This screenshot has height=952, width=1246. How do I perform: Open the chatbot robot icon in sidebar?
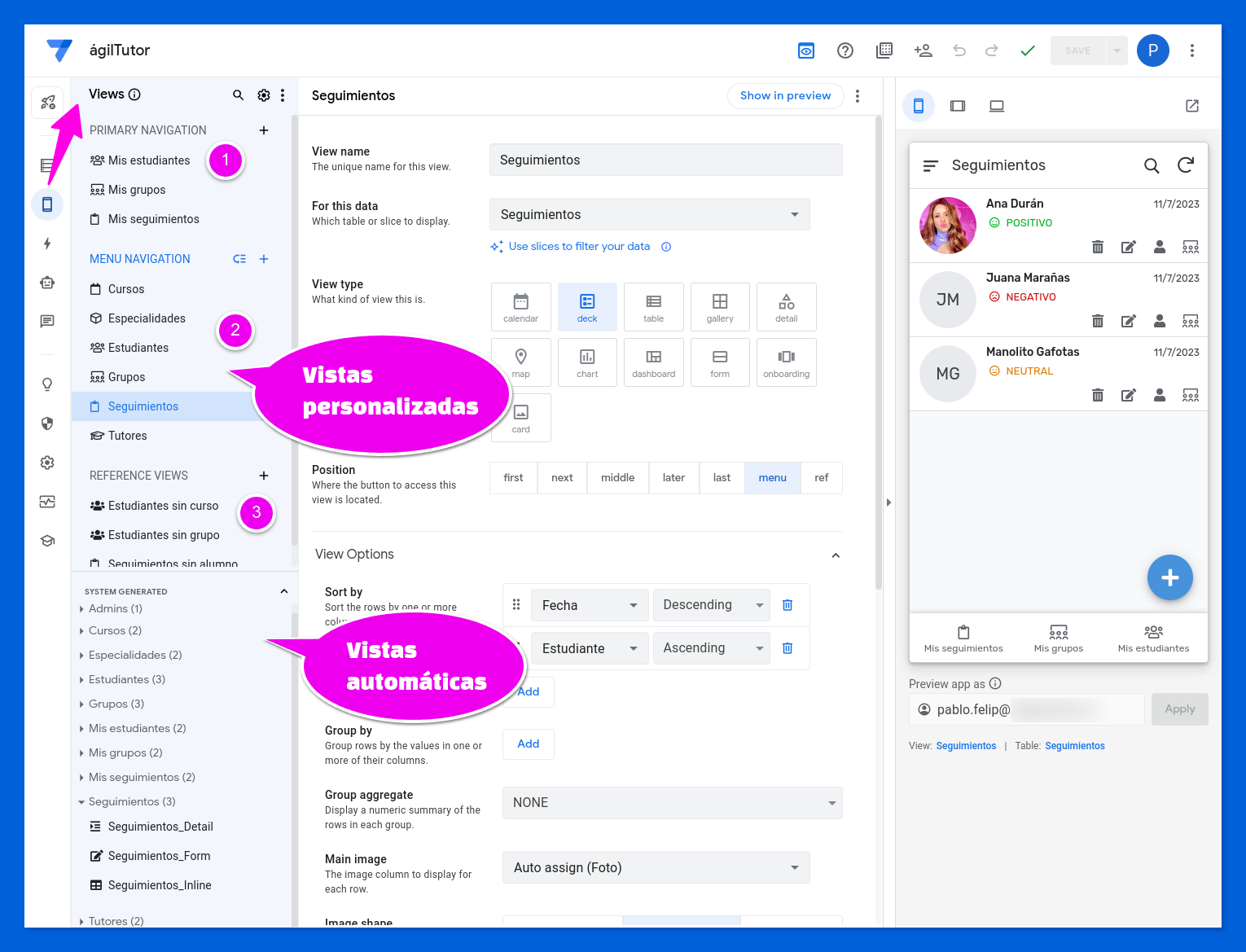[x=47, y=283]
